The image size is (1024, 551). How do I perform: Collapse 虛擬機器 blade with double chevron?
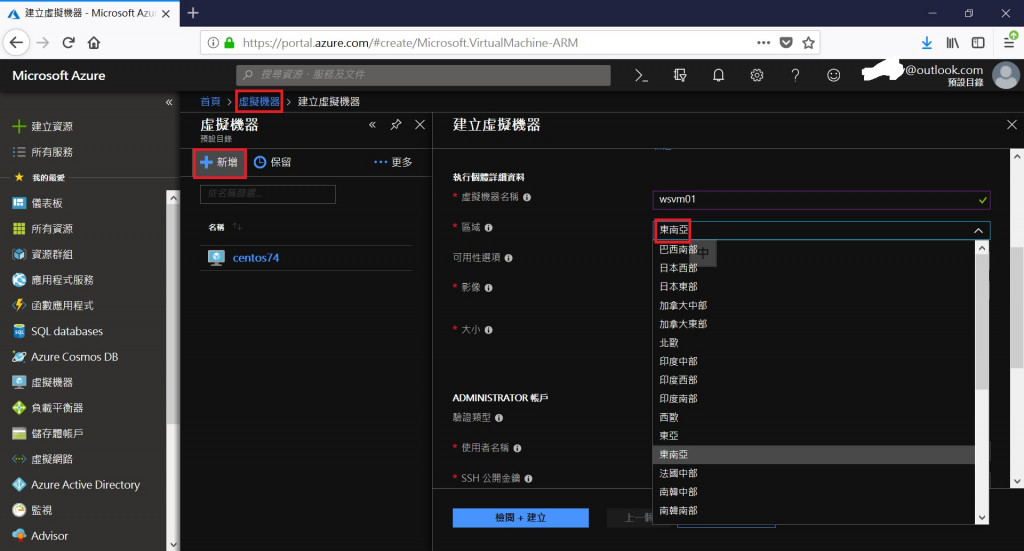[372, 125]
